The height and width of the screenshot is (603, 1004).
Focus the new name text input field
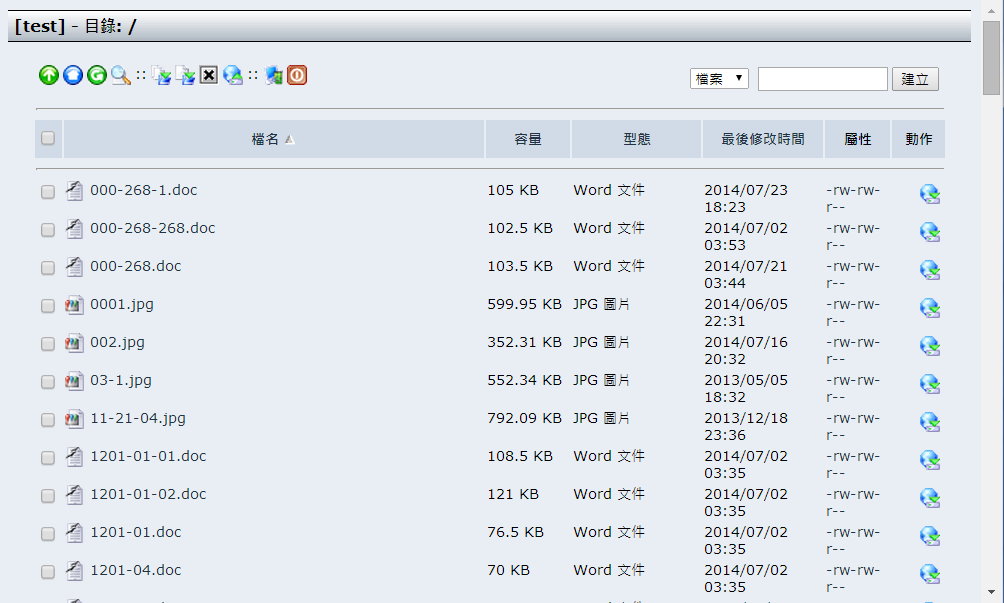point(822,79)
